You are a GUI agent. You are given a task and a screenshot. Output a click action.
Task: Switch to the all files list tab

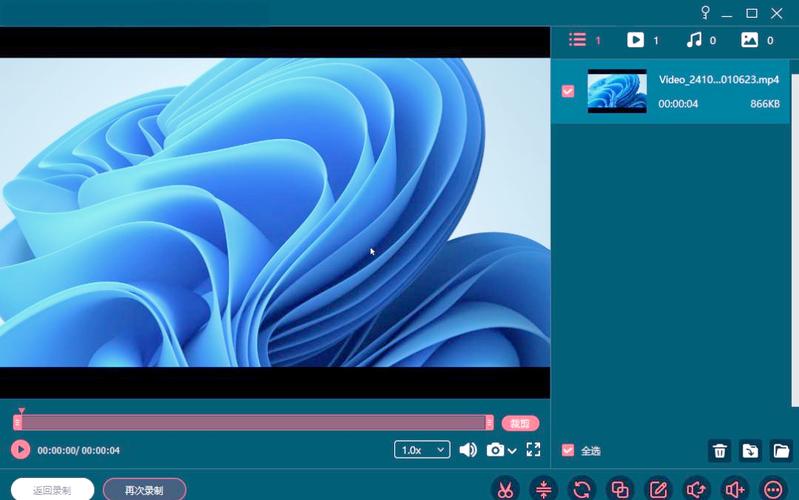tap(584, 40)
